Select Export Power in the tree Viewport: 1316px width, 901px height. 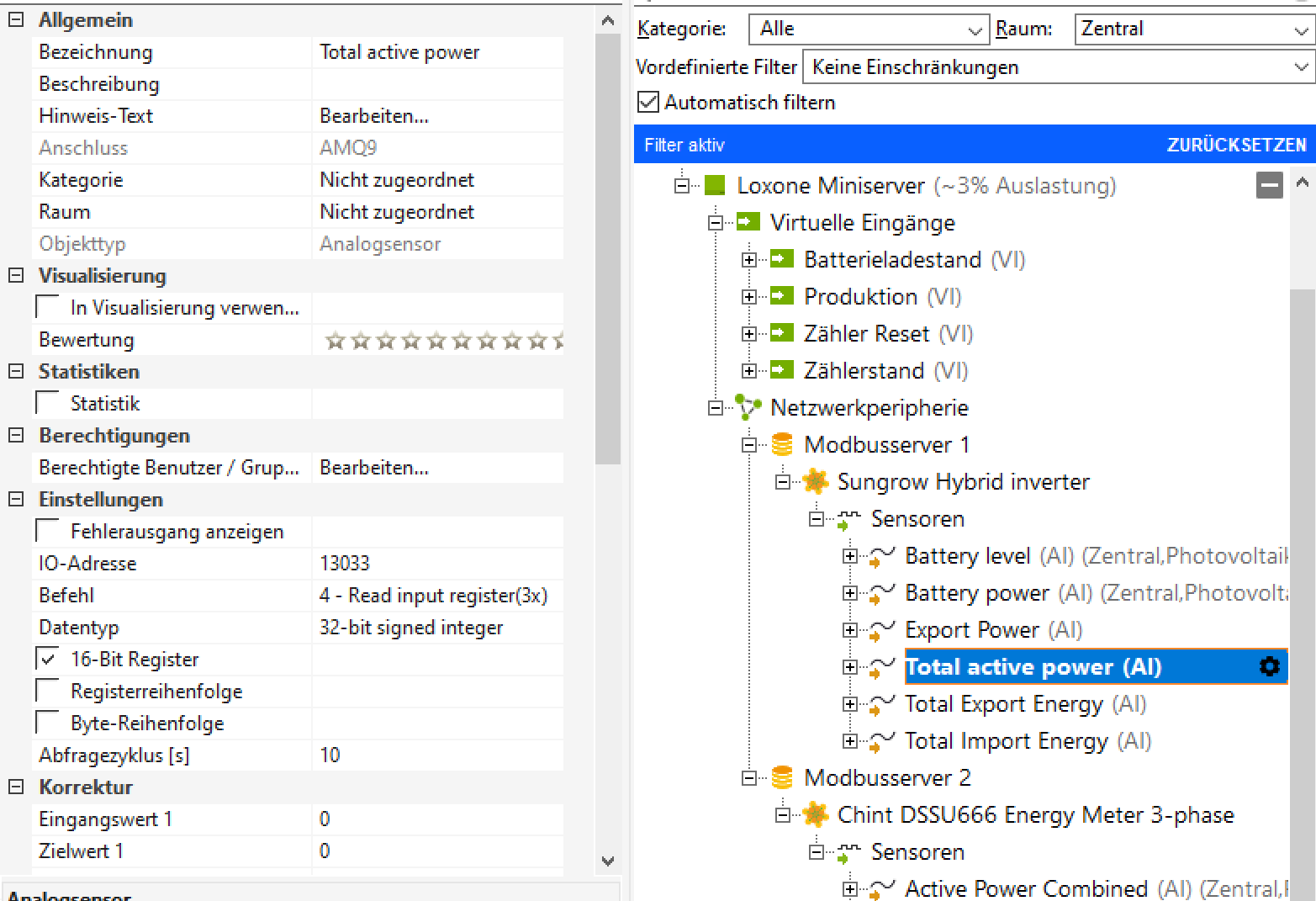[x=971, y=630]
